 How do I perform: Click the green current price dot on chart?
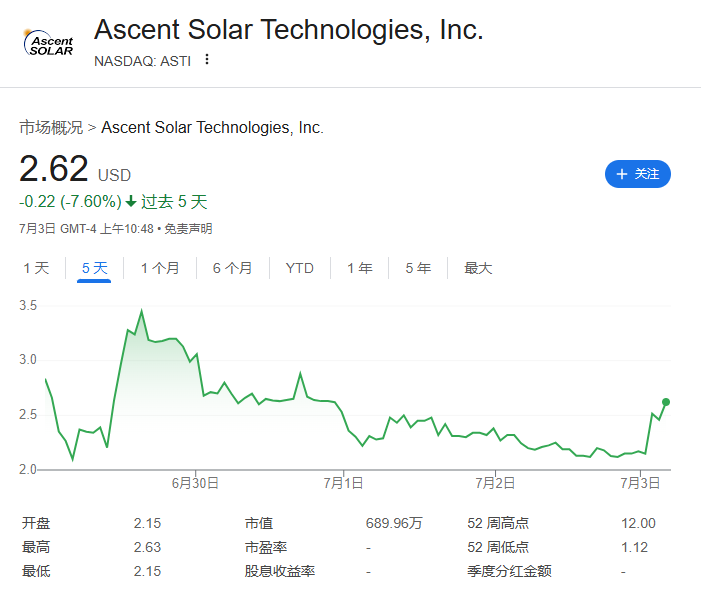tap(666, 402)
